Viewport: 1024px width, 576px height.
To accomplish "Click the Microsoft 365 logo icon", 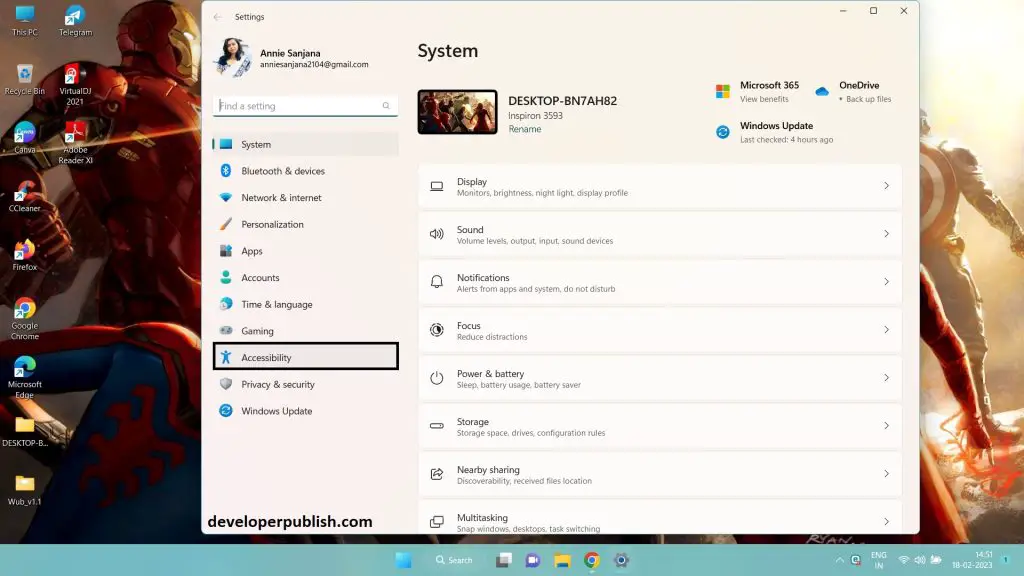I will (x=722, y=91).
